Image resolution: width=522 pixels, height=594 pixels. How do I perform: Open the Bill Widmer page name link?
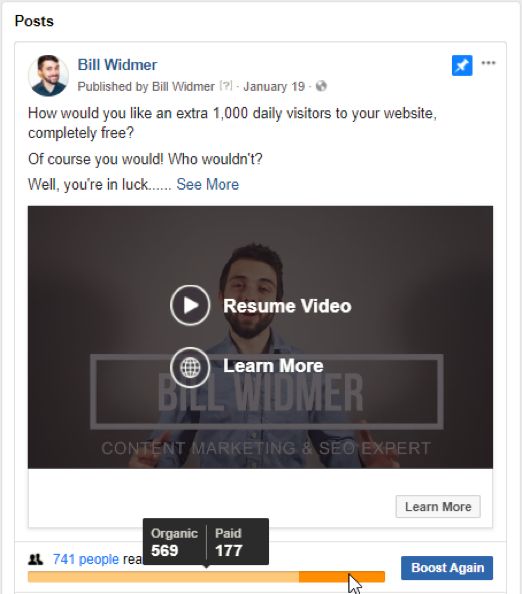click(x=117, y=65)
